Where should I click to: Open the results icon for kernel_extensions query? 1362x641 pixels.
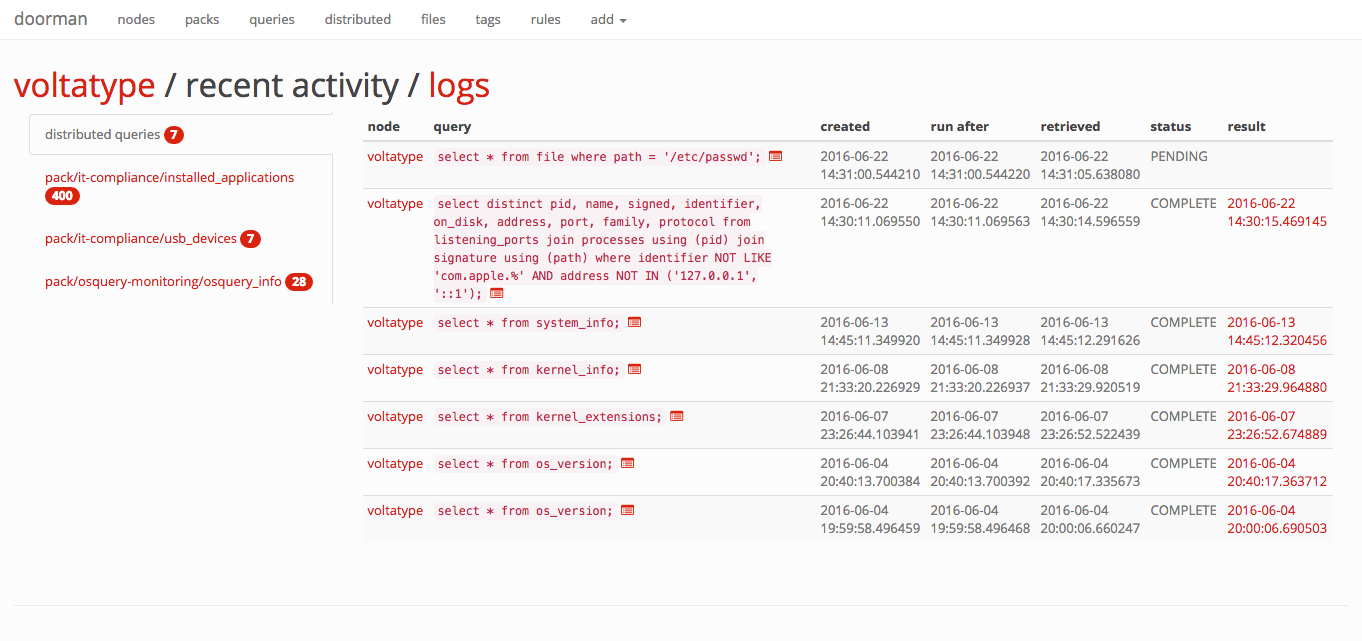point(676,416)
